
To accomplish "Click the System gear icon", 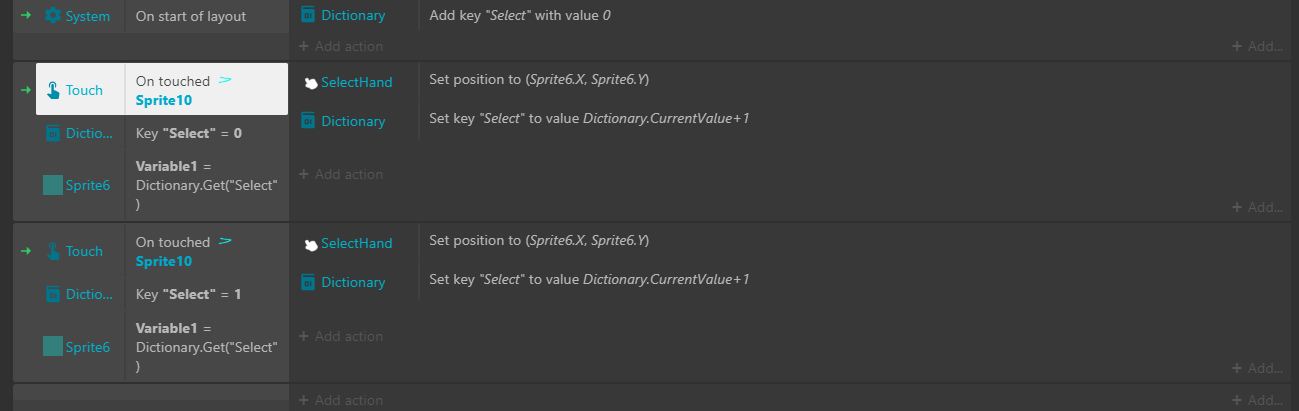I will [53, 16].
